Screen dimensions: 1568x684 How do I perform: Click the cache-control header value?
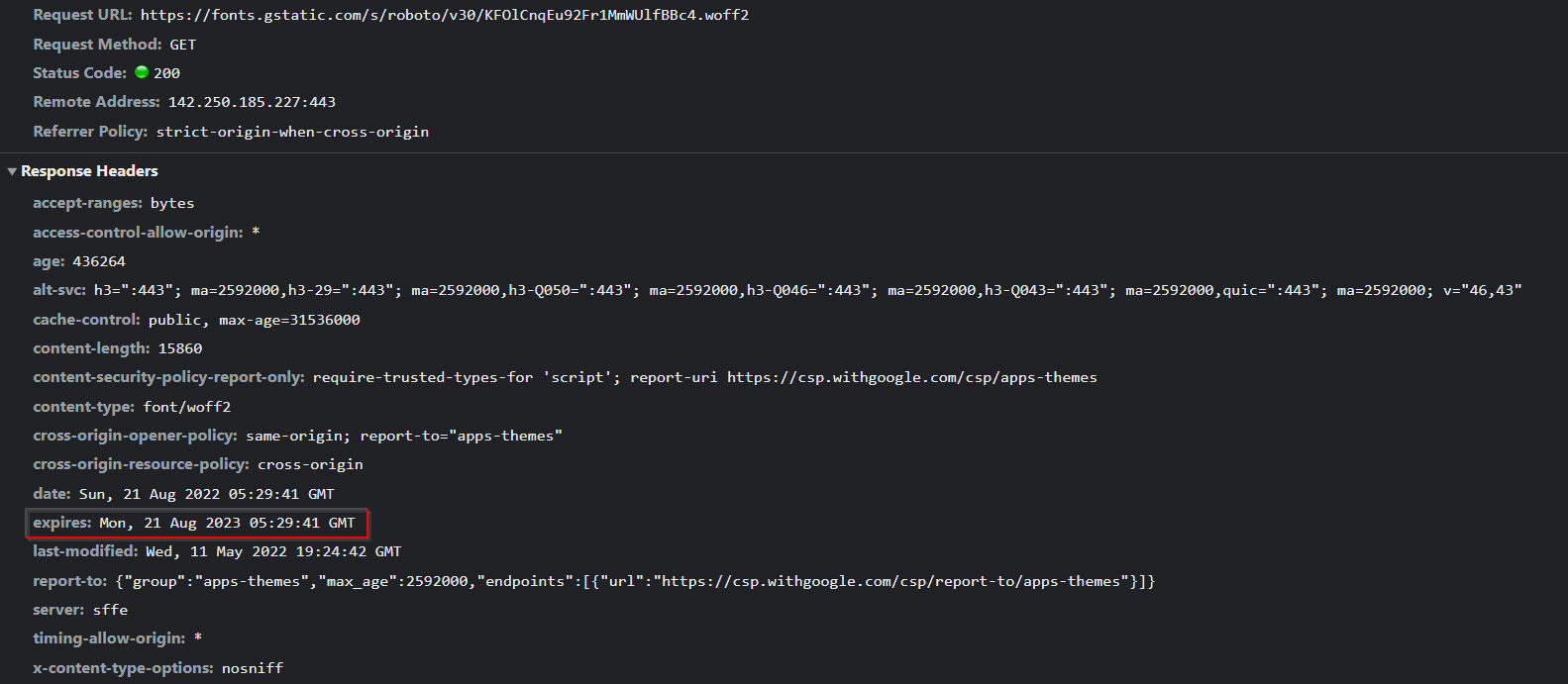point(254,320)
